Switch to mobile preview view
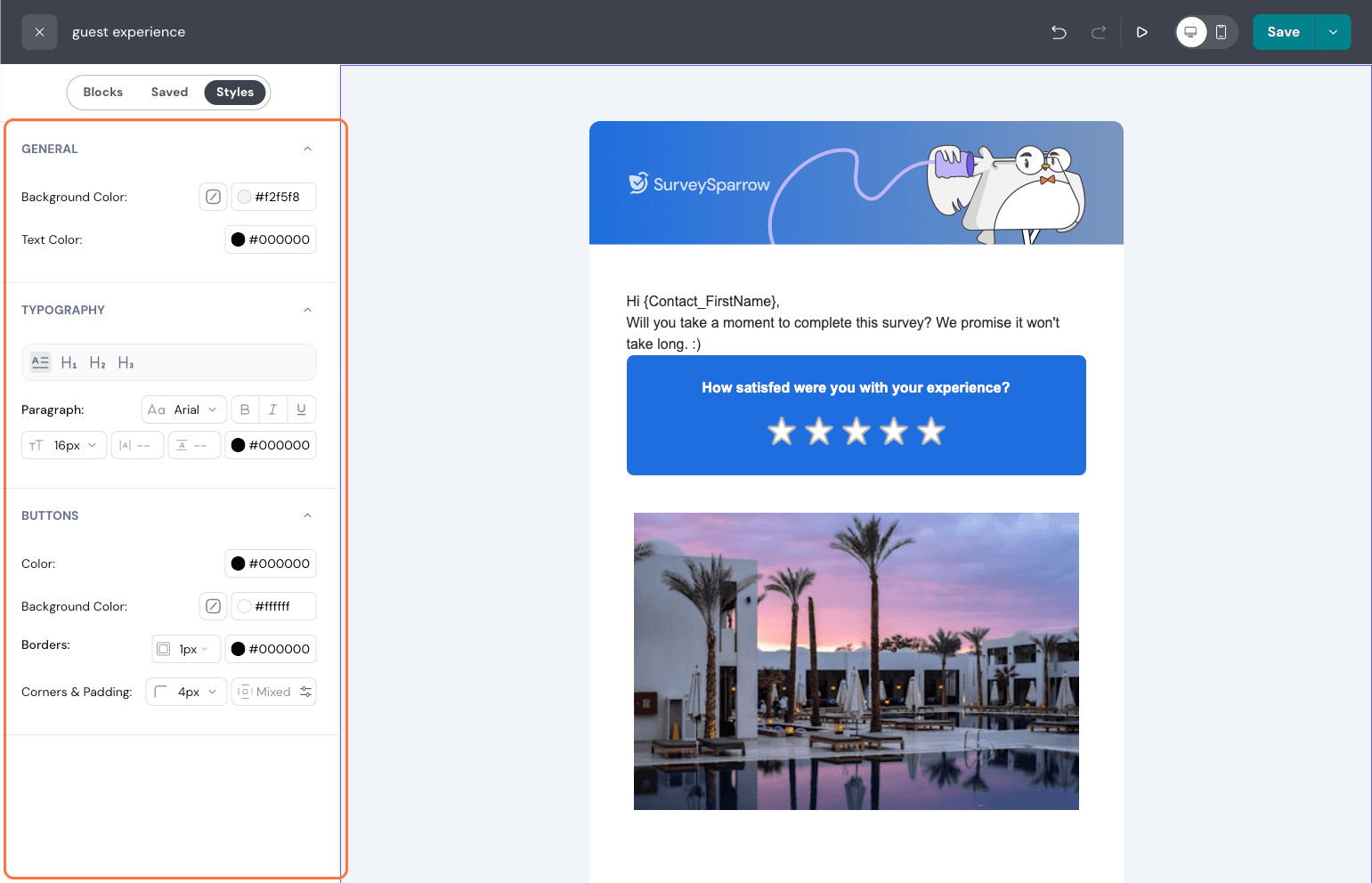This screenshot has width=1372, height=883. pyautogui.click(x=1222, y=32)
